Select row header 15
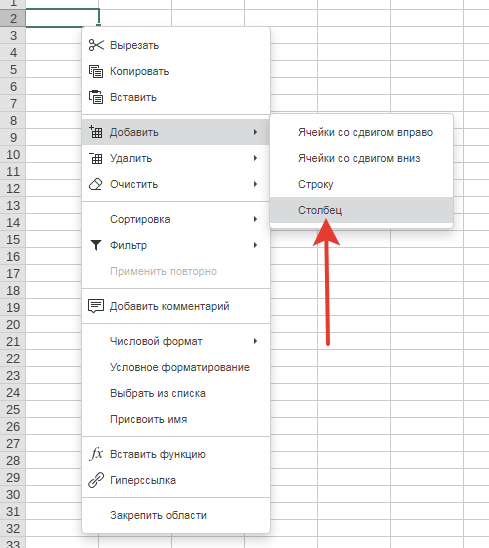The width and height of the screenshot is (489, 548). [x=13, y=239]
